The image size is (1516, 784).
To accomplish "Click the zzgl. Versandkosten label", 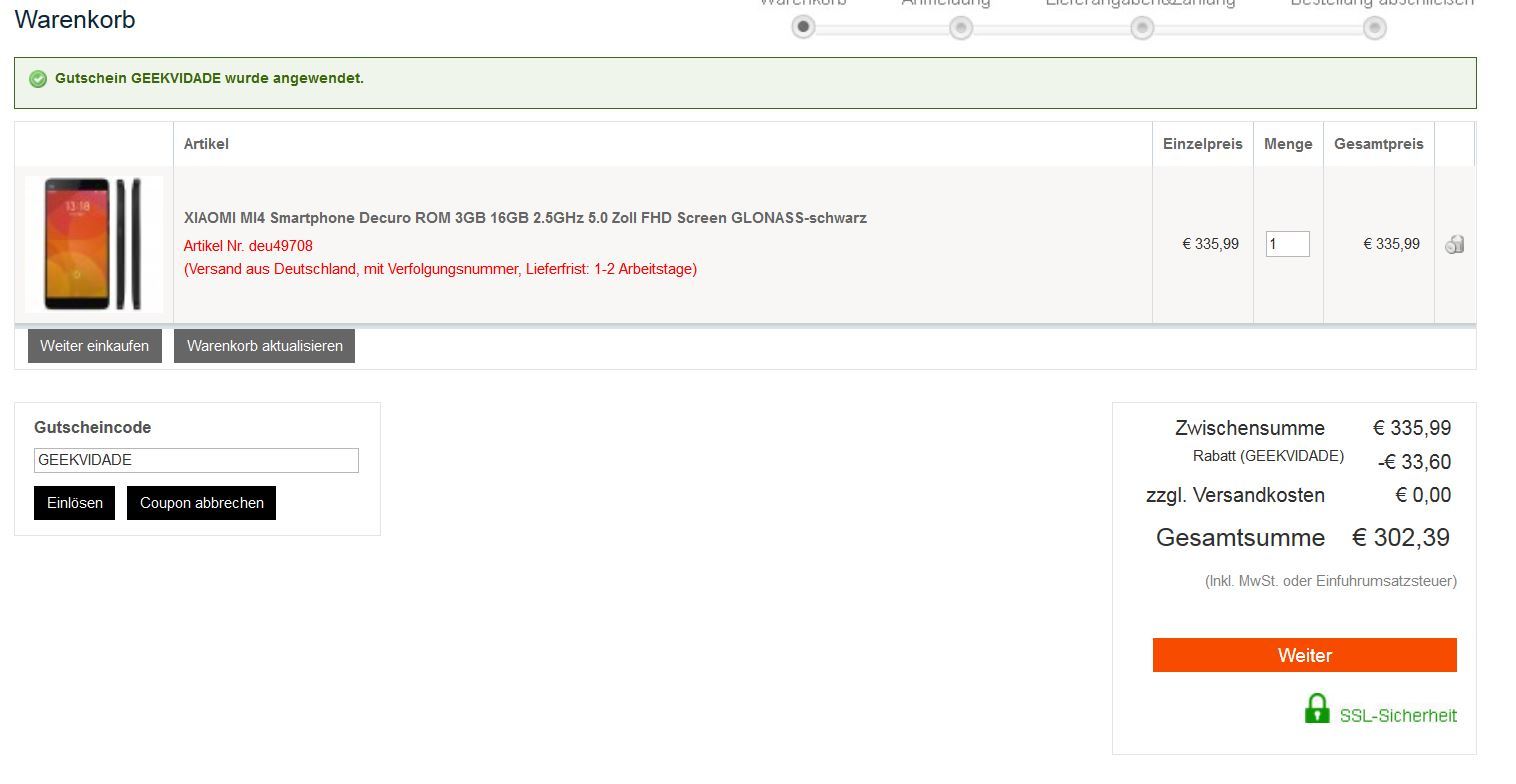I will (1235, 495).
